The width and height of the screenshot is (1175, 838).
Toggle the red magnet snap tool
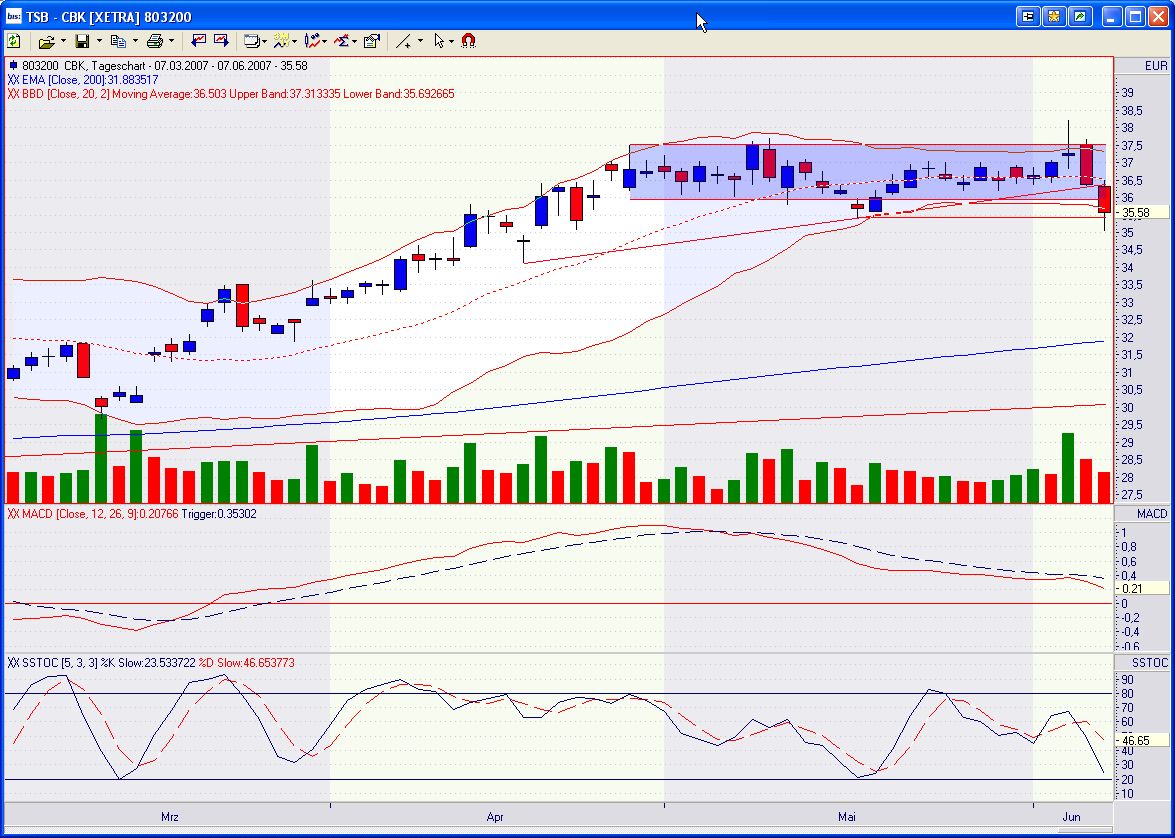pyautogui.click(x=468, y=40)
